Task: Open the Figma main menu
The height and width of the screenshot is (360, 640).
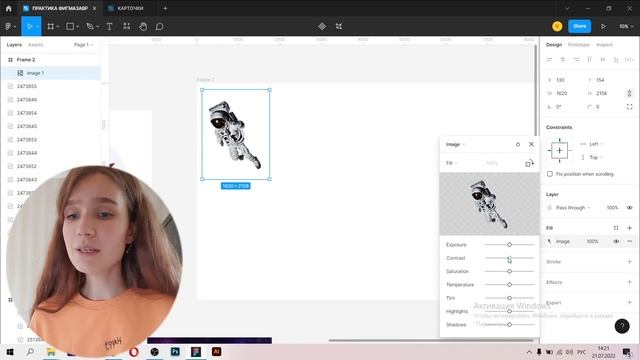Action: (10, 27)
